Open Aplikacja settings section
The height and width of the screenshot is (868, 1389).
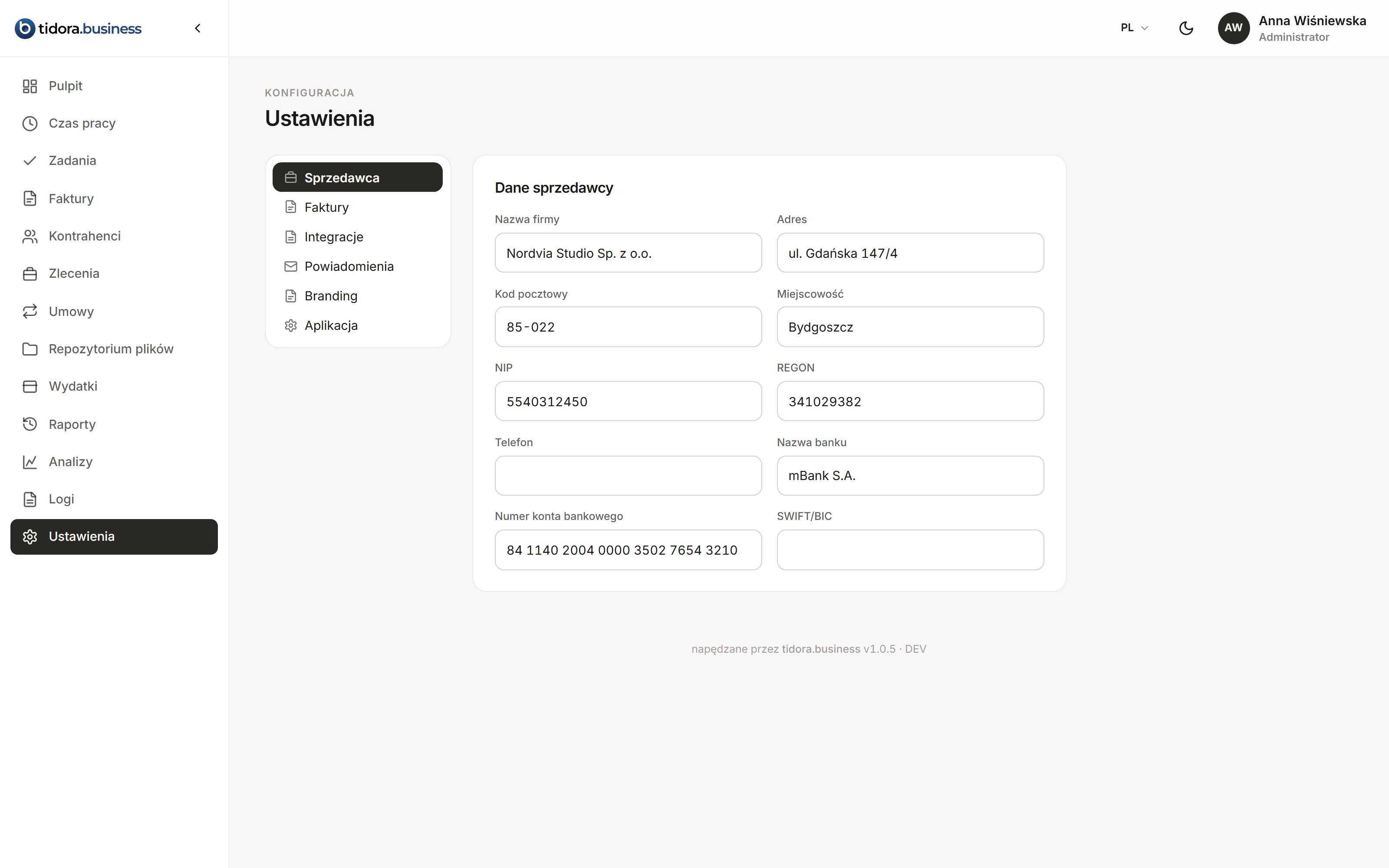pos(358,325)
